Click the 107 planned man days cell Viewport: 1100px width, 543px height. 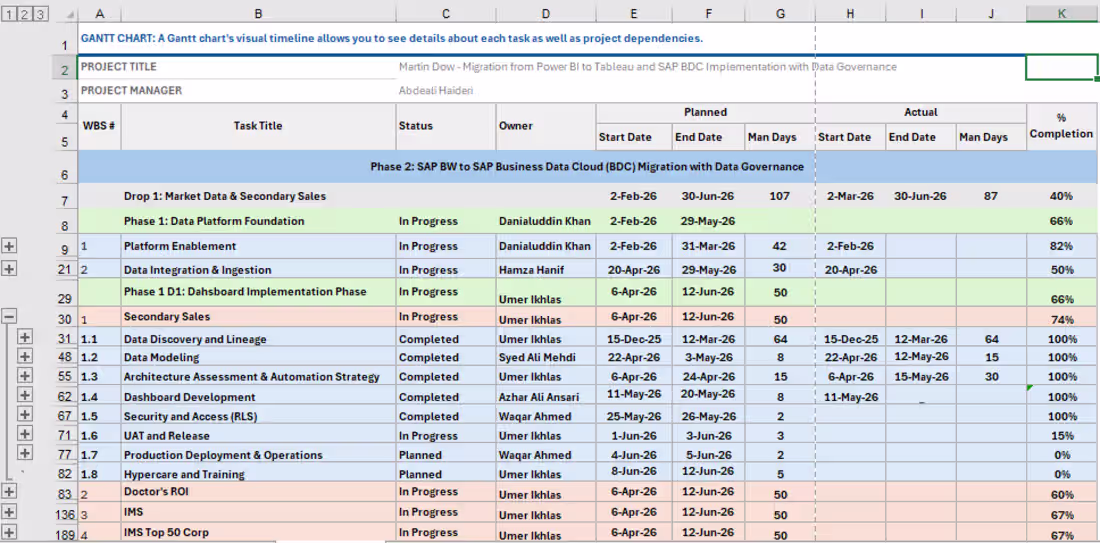pos(779,197)
